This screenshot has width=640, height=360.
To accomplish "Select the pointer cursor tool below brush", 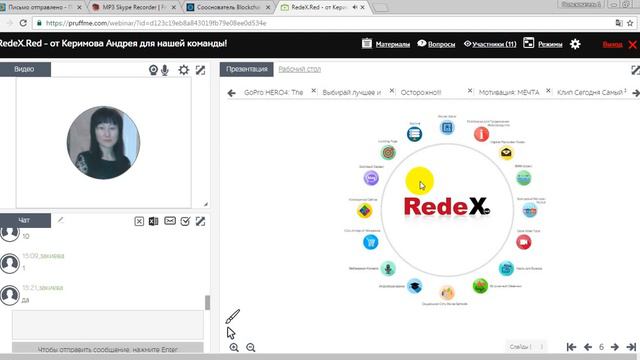I will [x=231, y=333].
